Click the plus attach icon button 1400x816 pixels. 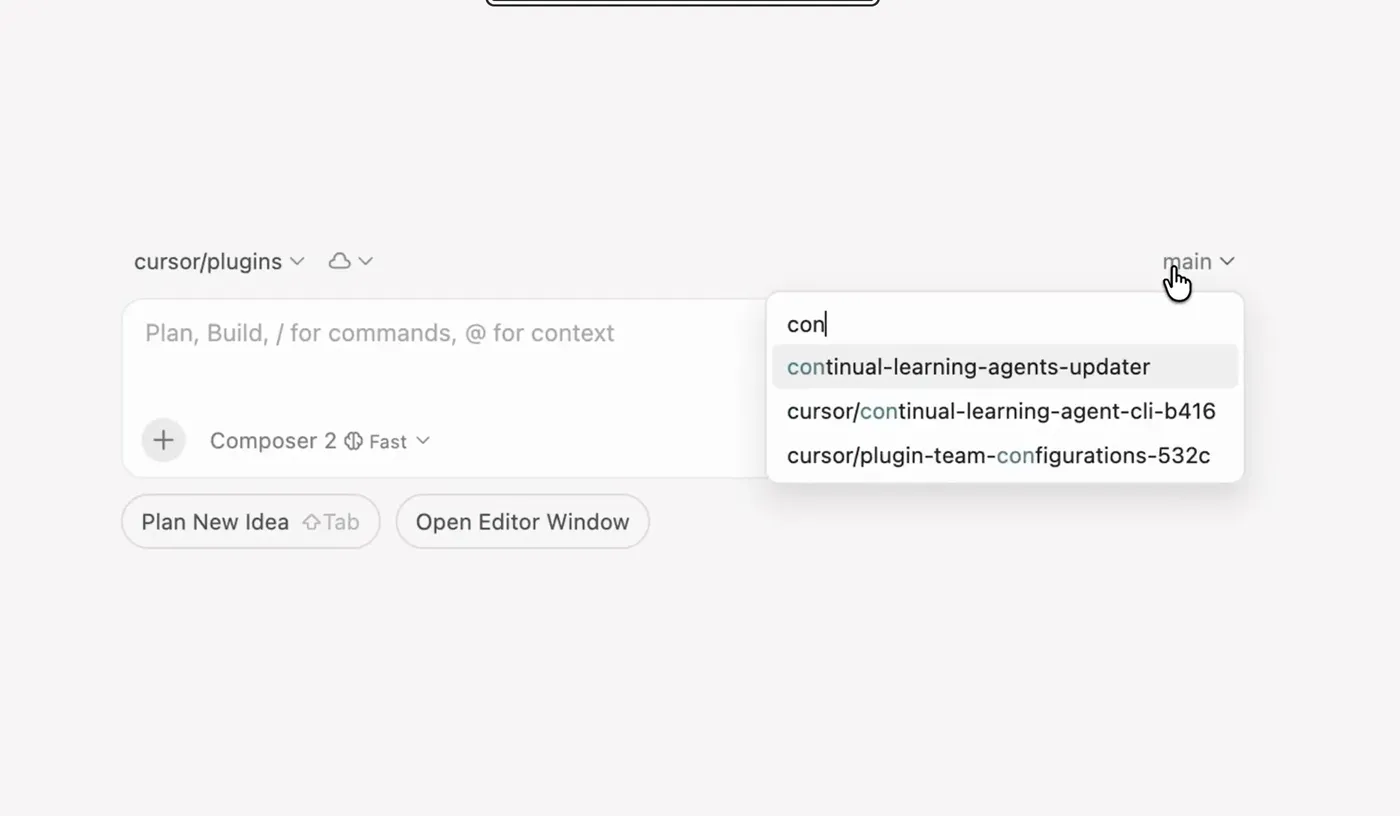tap(163, 440)
